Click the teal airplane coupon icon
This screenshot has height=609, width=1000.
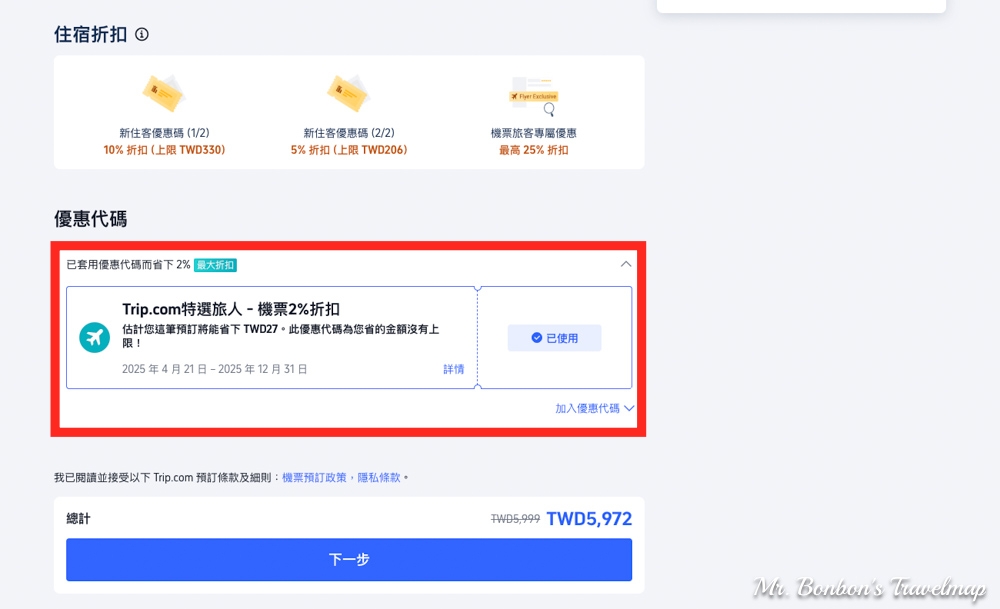click(95, 338)
